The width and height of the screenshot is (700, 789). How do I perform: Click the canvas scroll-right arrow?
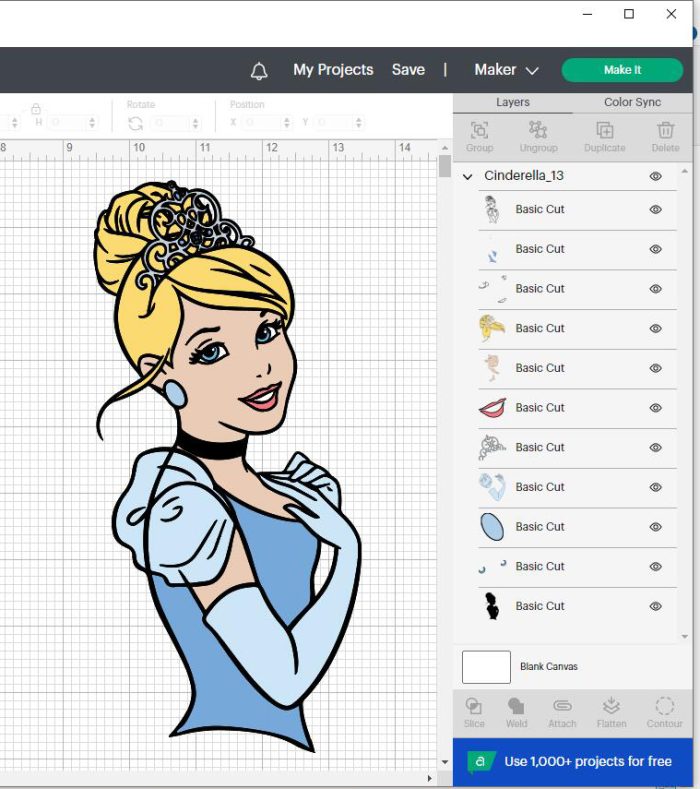(x=429, y=778)
